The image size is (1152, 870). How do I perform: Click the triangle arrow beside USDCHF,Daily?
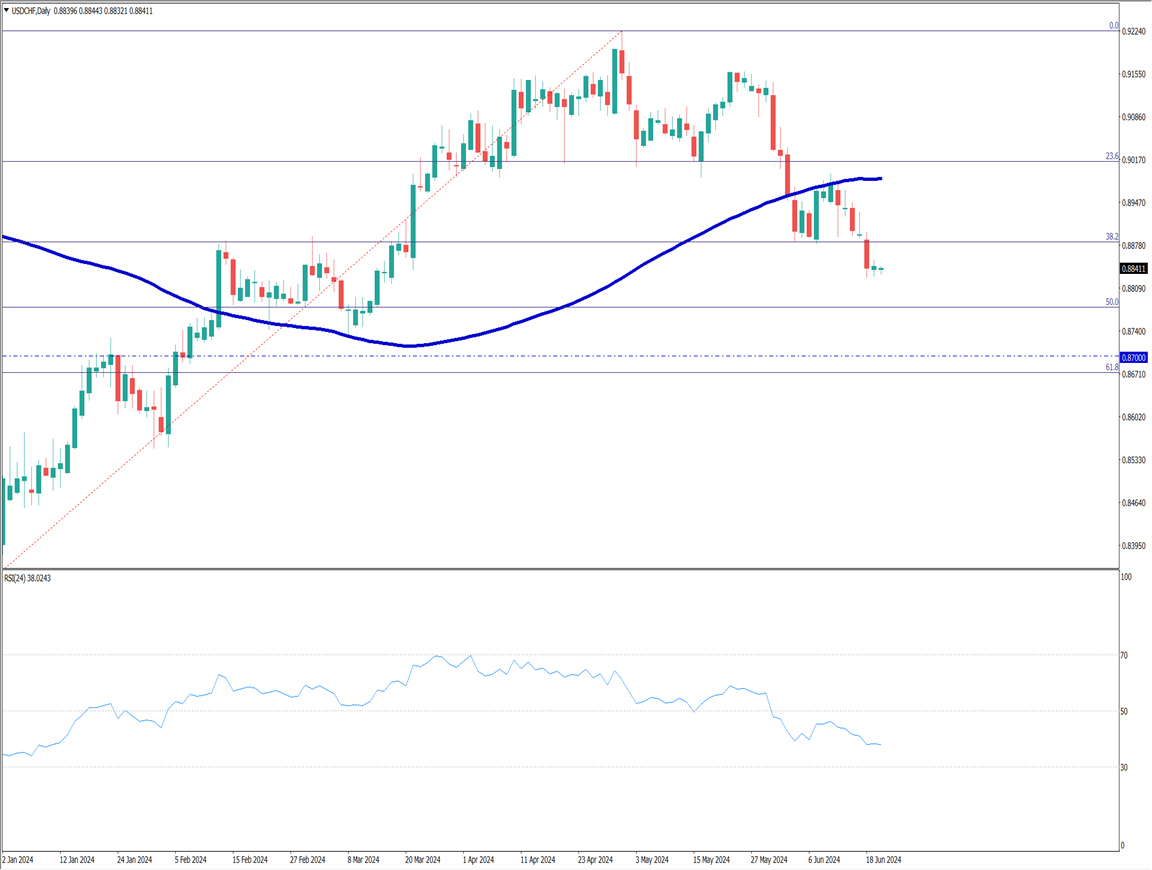tap(7, 10)
